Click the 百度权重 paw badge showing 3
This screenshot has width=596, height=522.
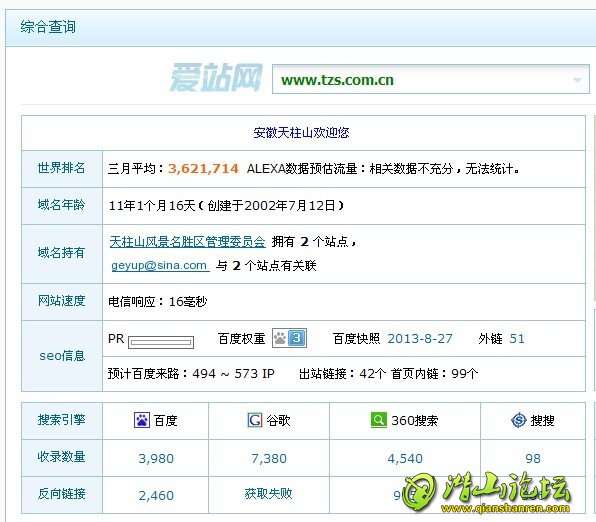tap(290, 338)
